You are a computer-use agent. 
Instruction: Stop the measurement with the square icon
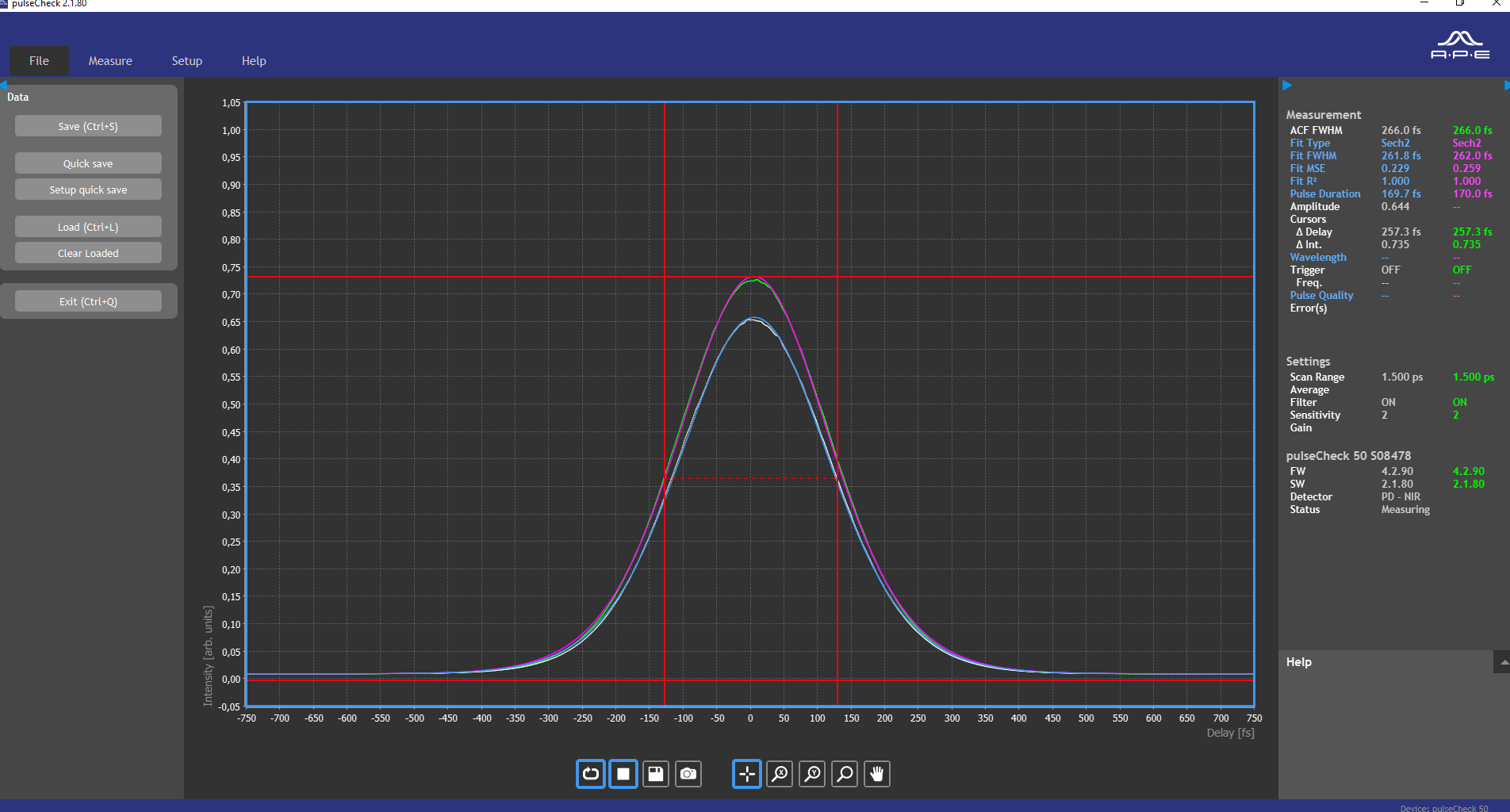pos(623,774)
